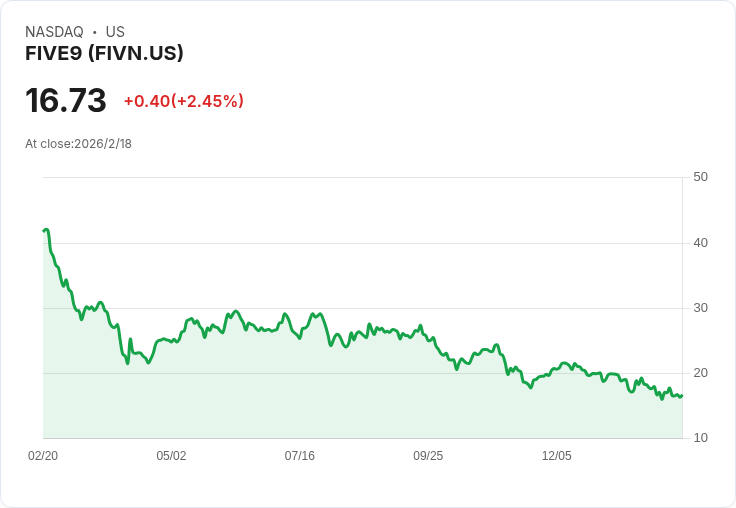Click the last data point of the price line
736x508 pixels.
tap(681, 396)
